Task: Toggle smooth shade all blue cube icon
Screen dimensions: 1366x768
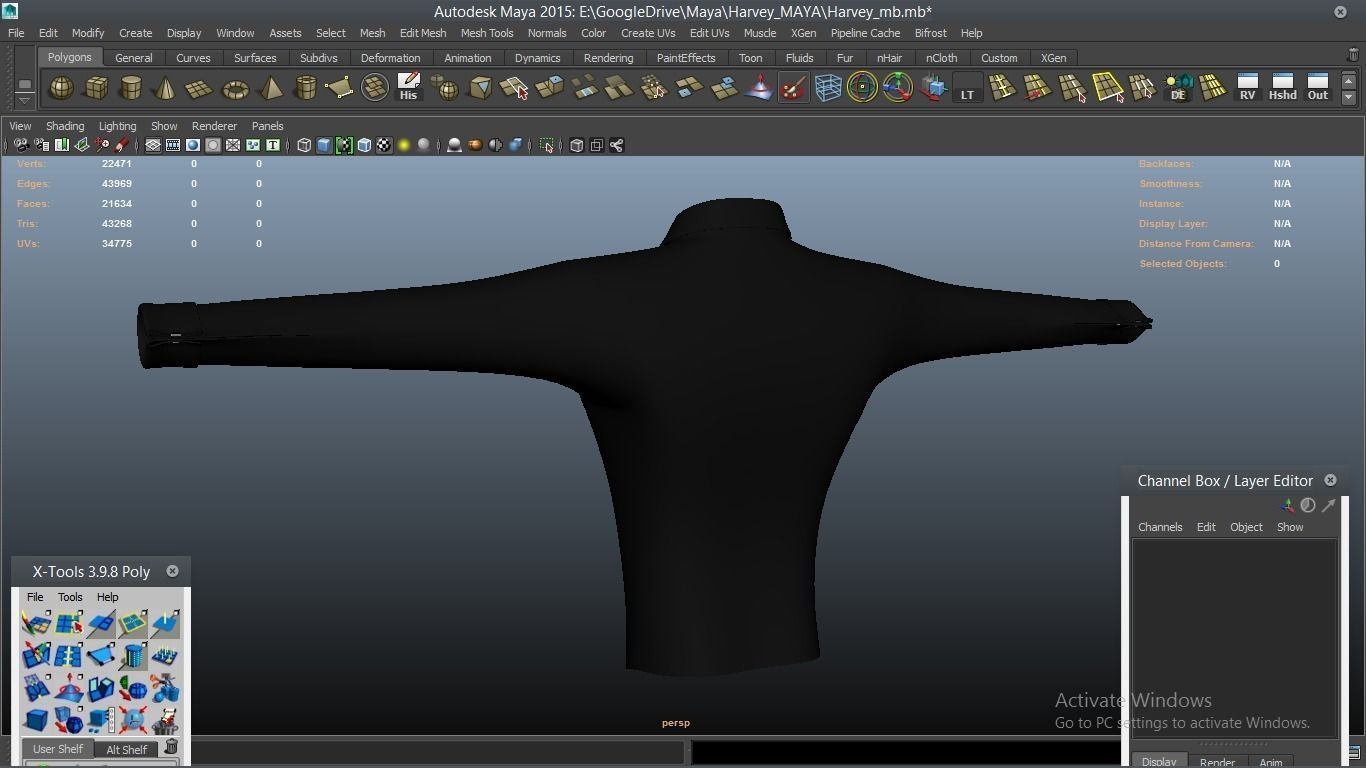Action: click(324, 145)
